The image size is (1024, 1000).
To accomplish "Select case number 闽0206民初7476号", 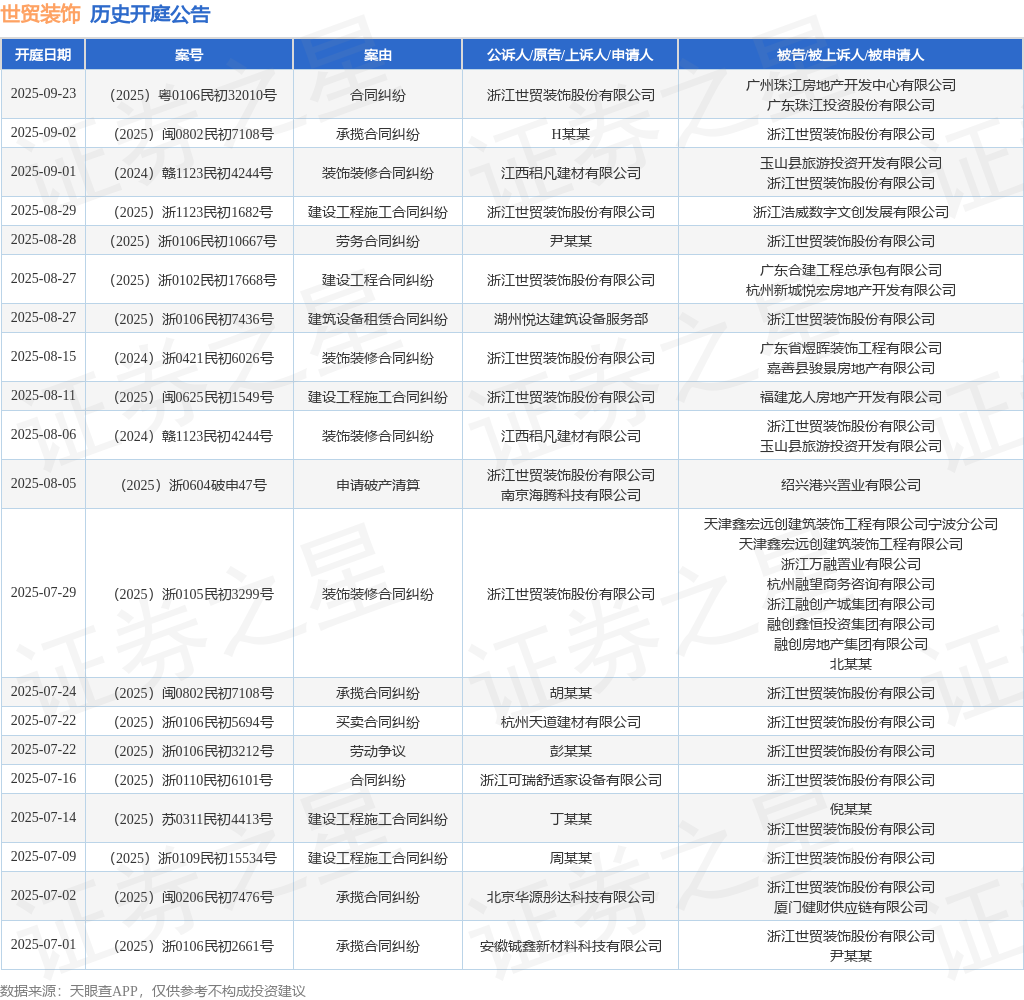I will tap(193, 897).
